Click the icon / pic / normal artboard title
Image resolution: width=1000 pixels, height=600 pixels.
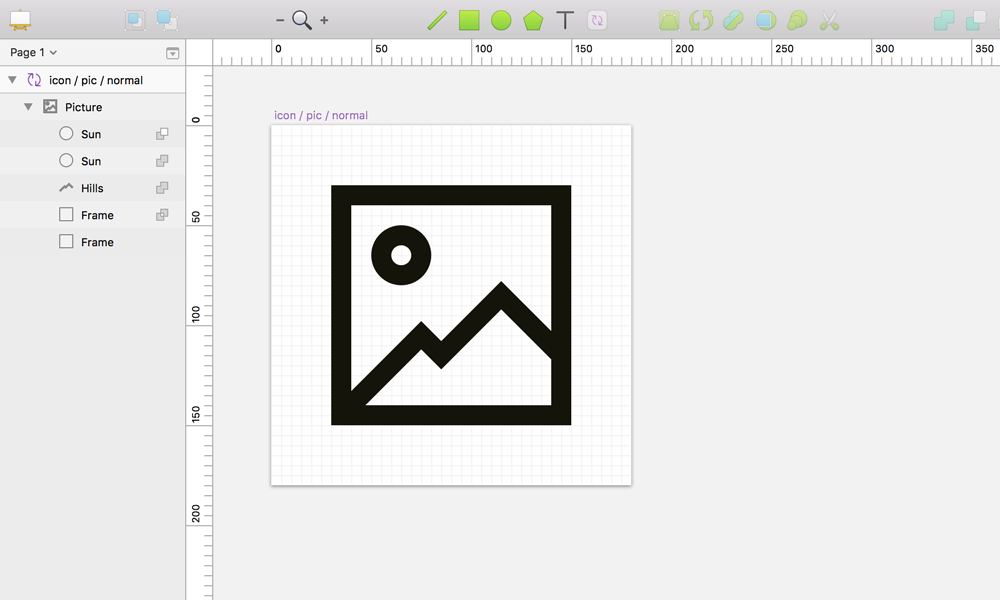tap(320, 115)
